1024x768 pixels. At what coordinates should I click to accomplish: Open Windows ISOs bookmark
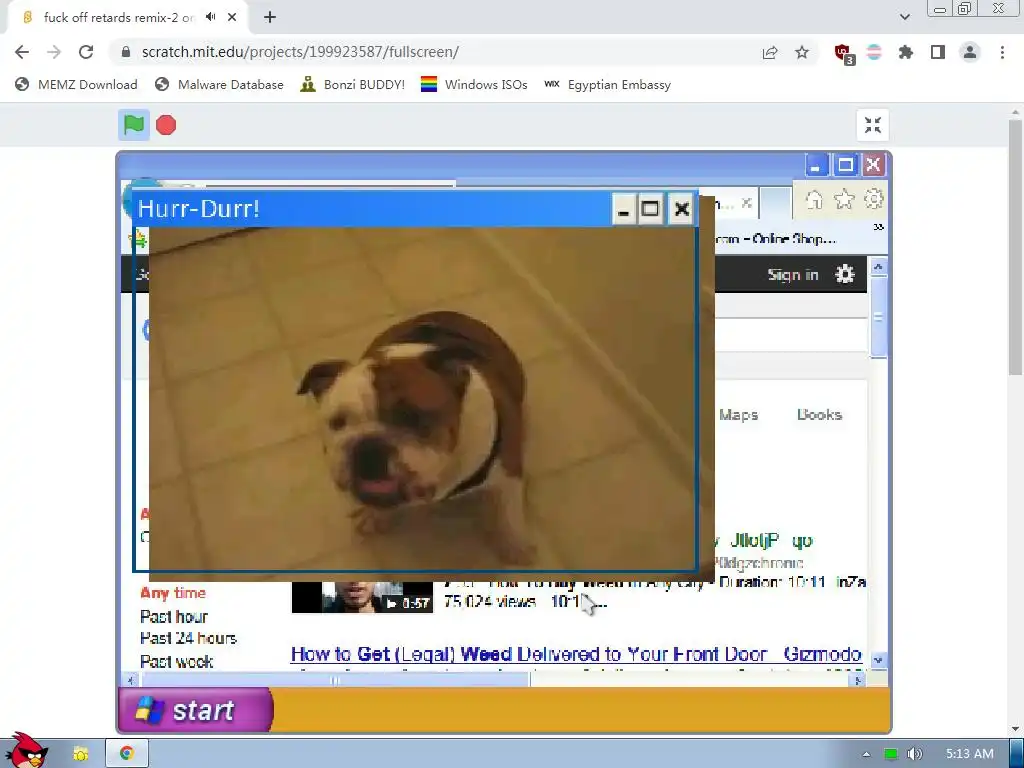tap(474, 84)
